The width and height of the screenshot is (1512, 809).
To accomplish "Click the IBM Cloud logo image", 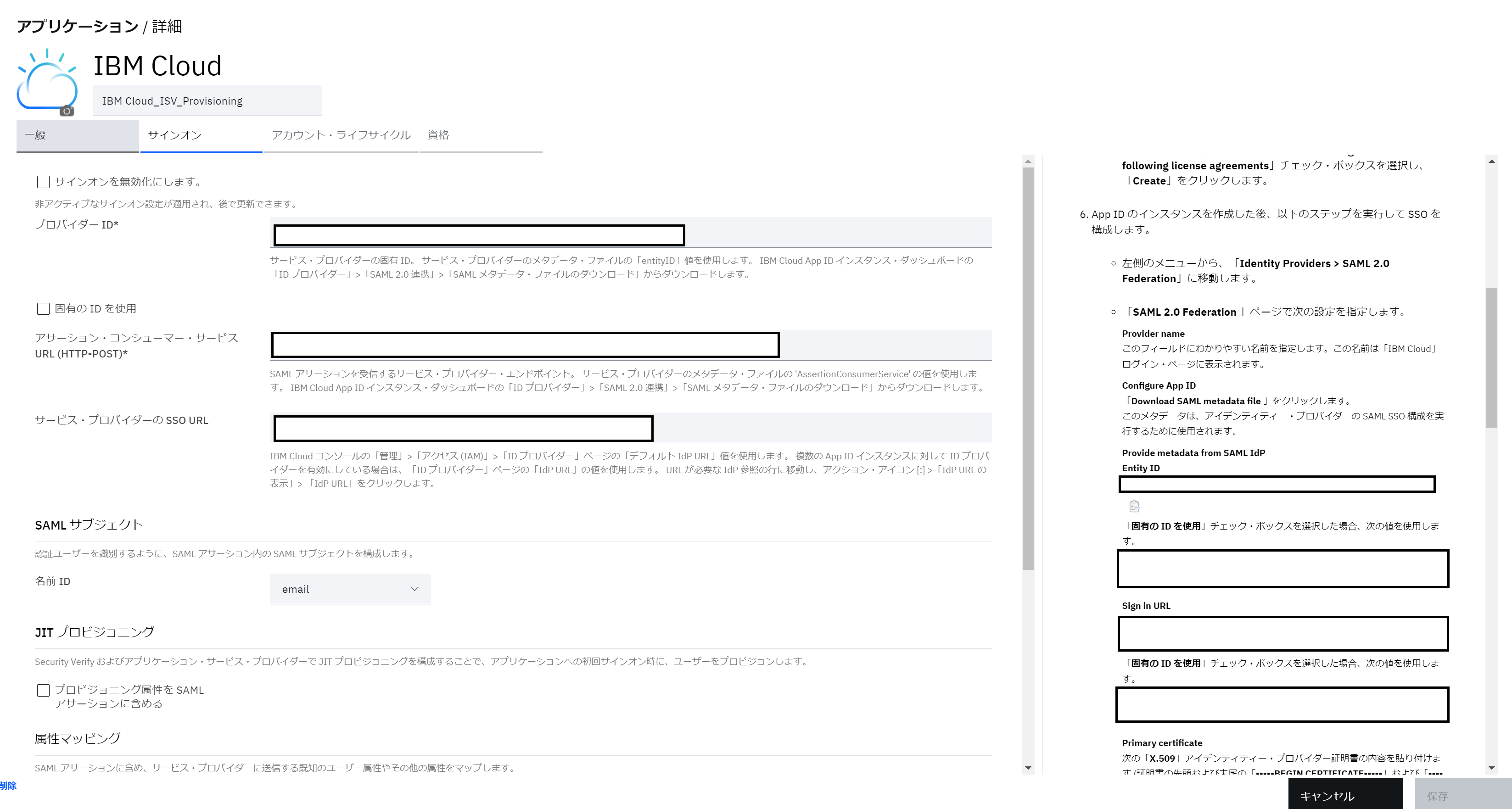I will pyautogui.click(x=47, y=80).
